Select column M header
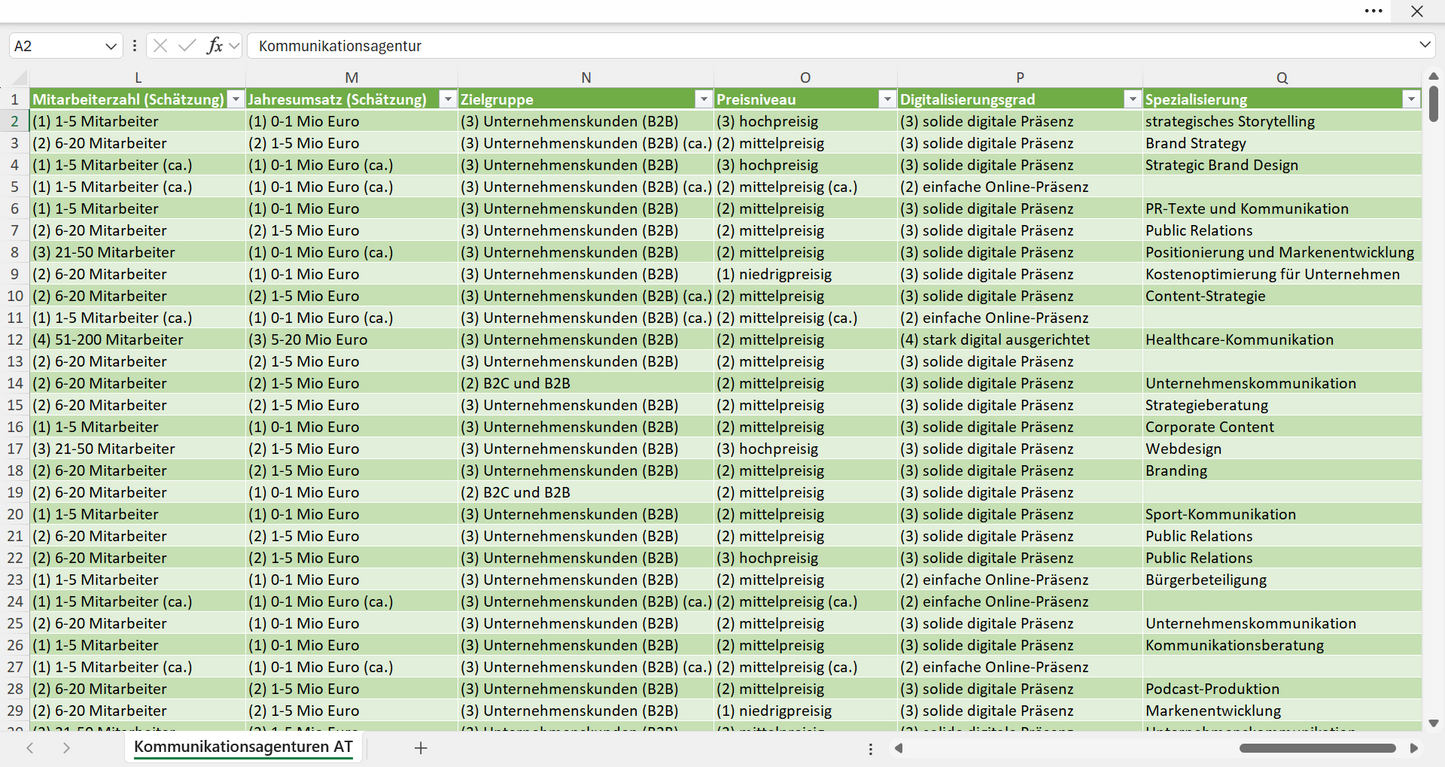Viewport: 1445px width, 767px height. tap(352, 77)
